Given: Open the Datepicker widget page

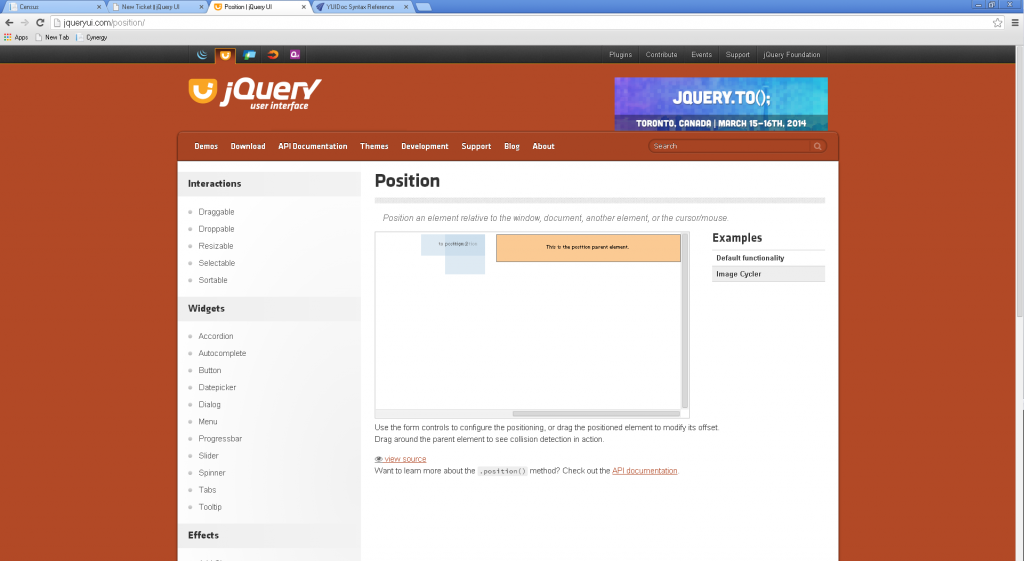Looking at the screenshot, I should (217, 388).
